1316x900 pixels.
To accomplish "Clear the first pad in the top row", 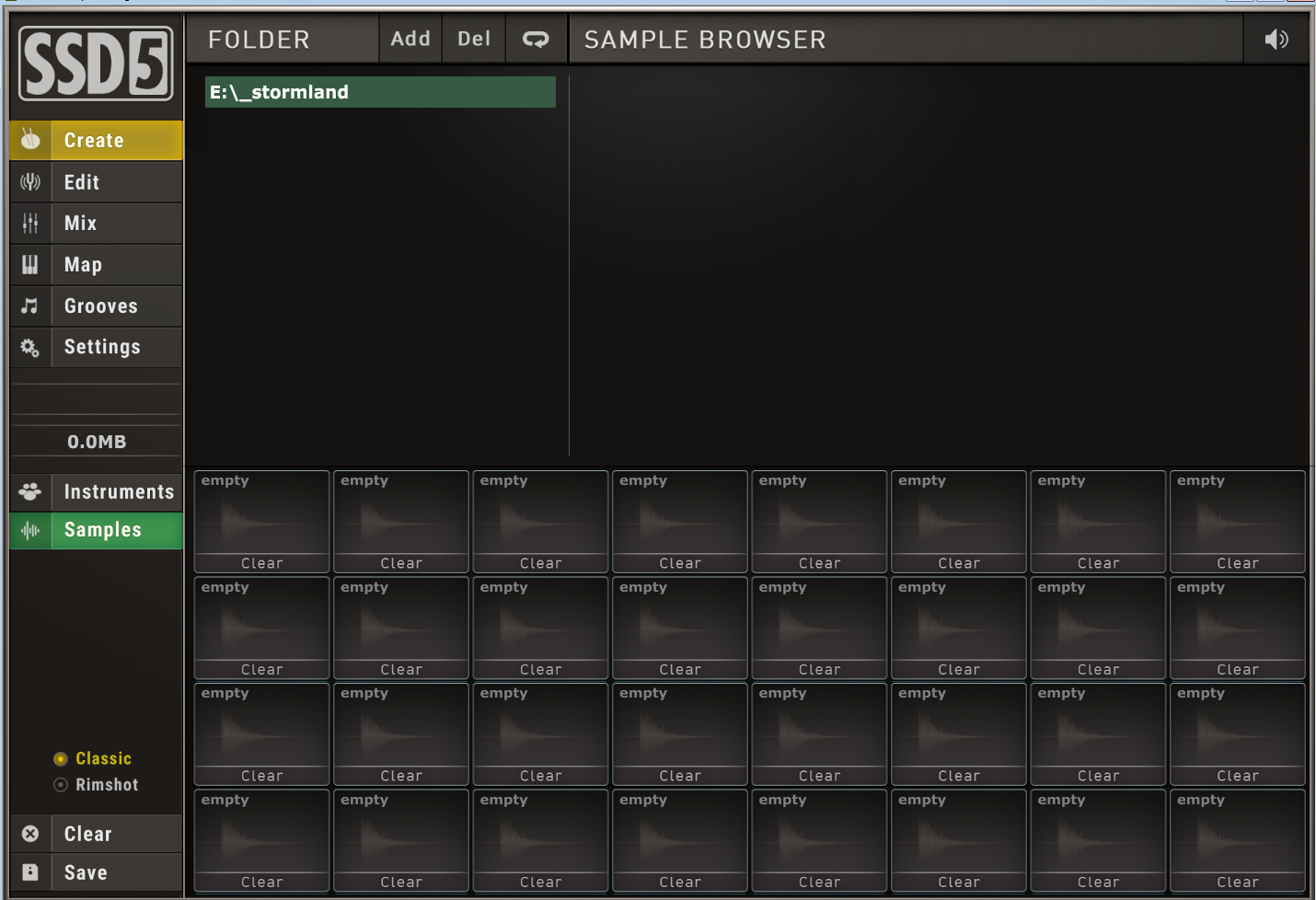I will tap(262, 563).
